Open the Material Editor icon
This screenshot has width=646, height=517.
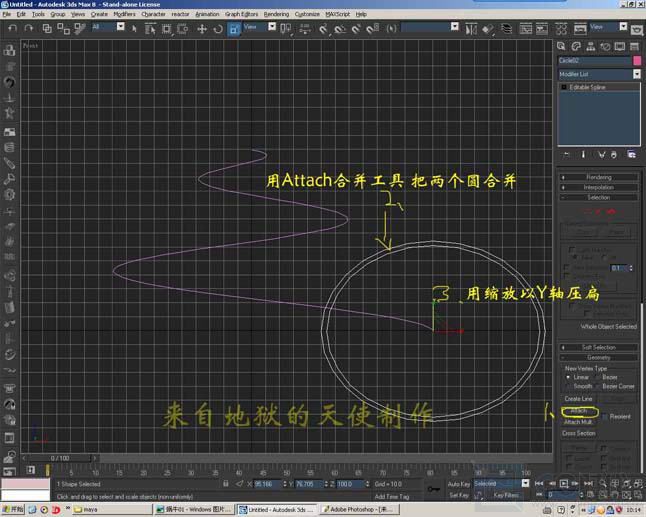pyautogui.click(x=561, y=28)
